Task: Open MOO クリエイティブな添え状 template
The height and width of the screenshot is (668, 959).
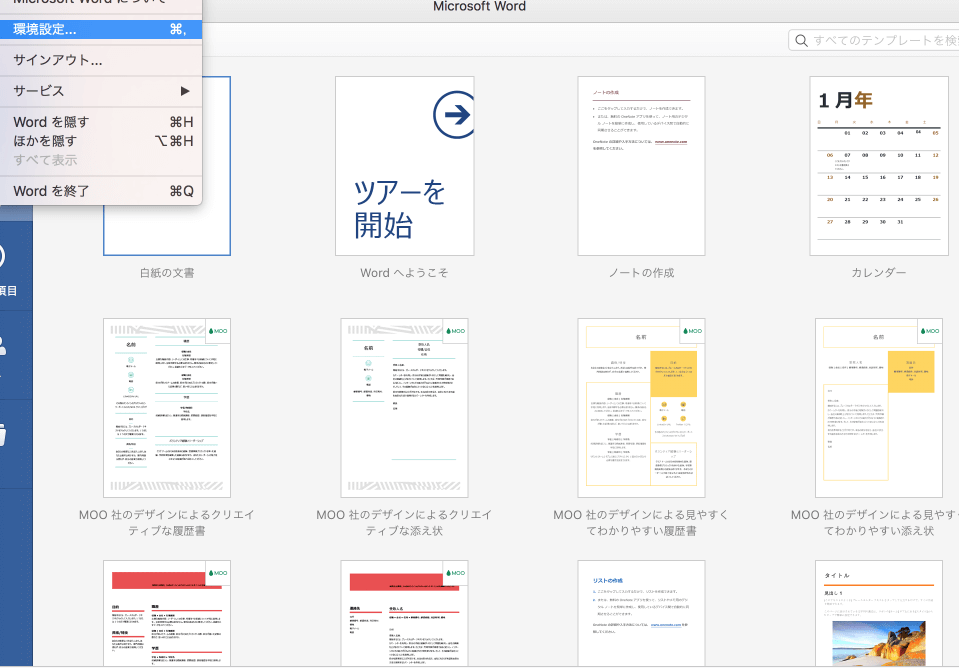Action: (404, 407)
